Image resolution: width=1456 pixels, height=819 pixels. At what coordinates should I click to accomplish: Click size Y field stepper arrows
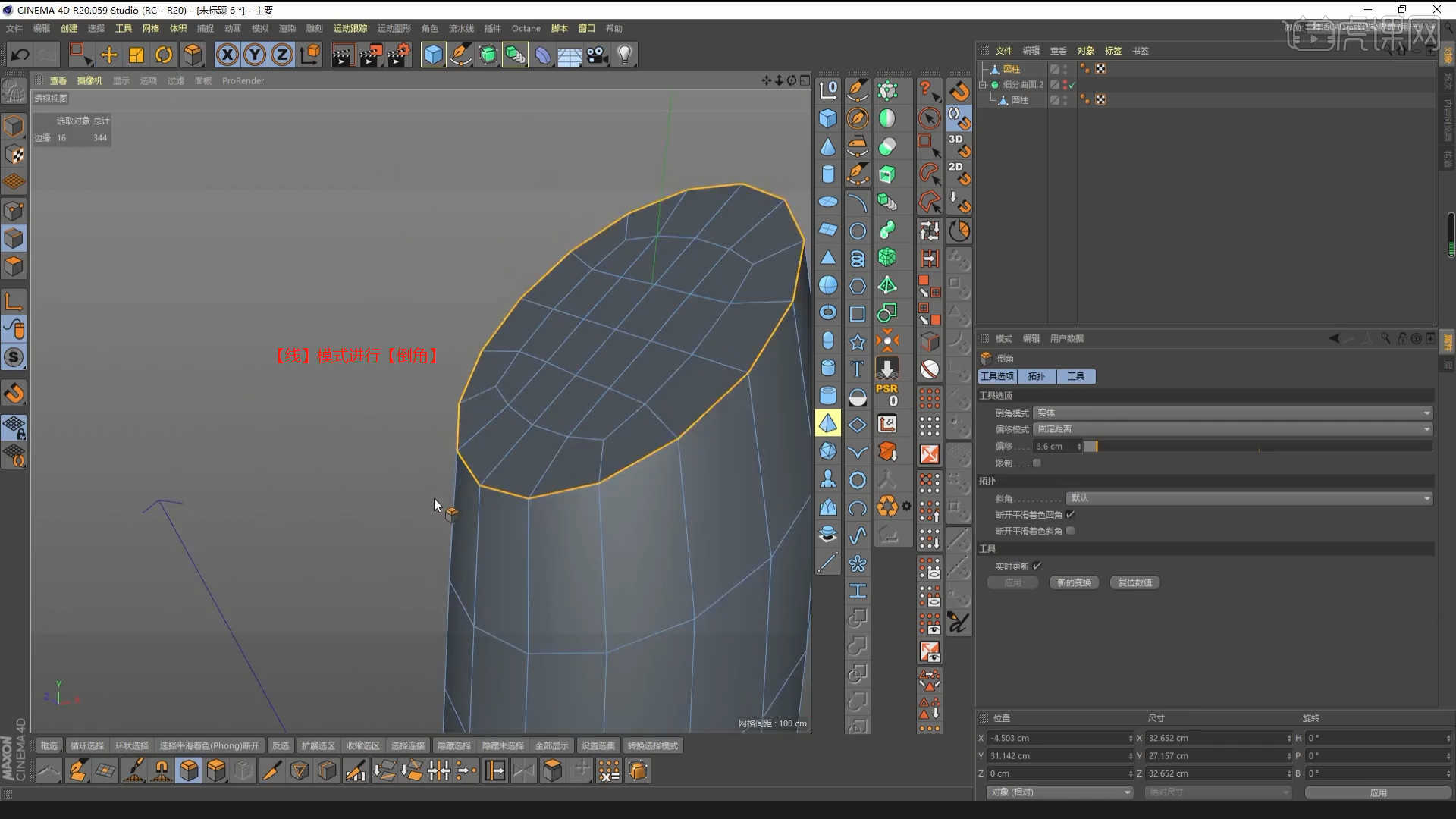pyautogui.click(x=1289, y=756)
